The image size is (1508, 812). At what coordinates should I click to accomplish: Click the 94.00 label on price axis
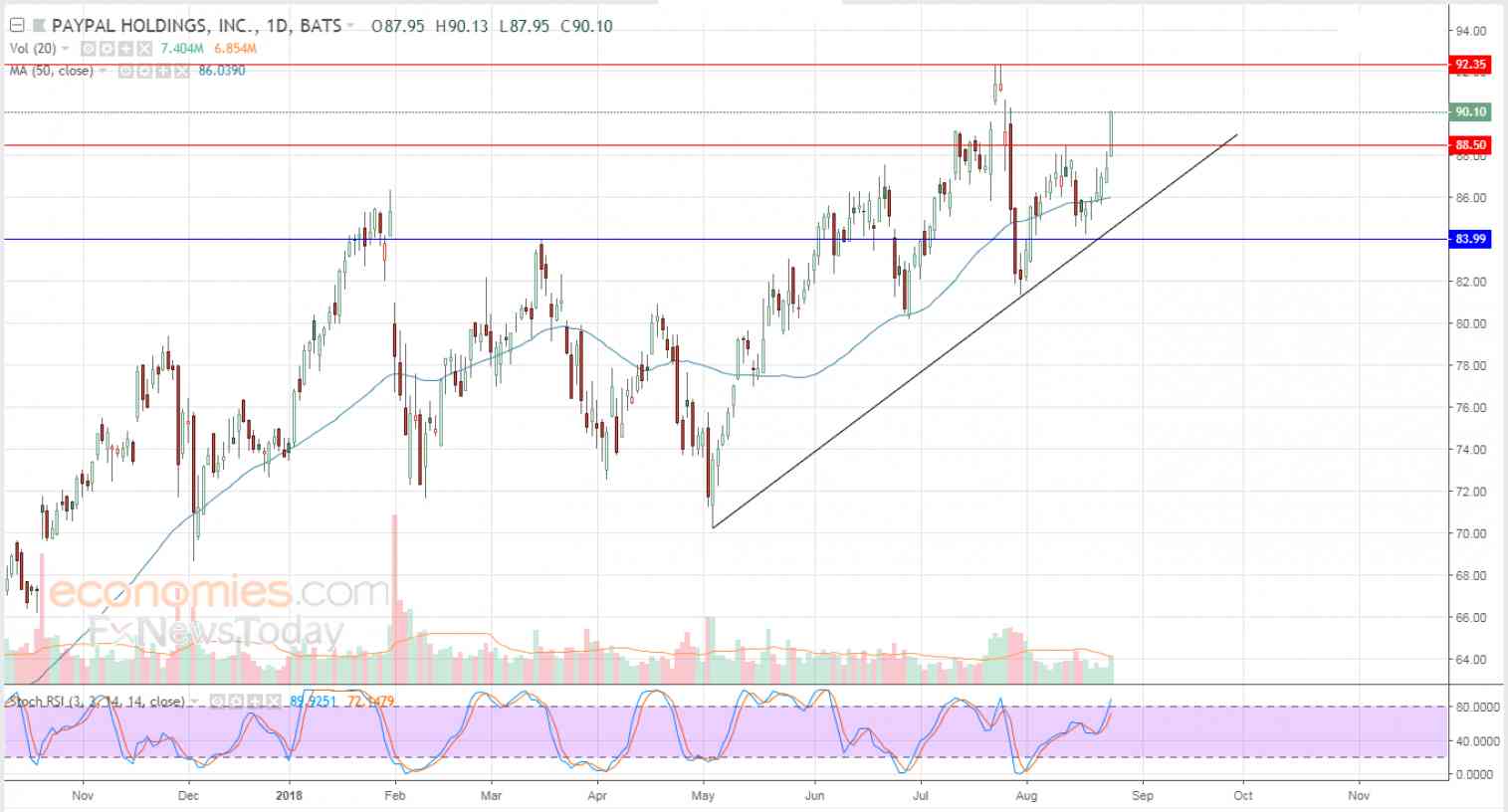tap(1470, 32)
